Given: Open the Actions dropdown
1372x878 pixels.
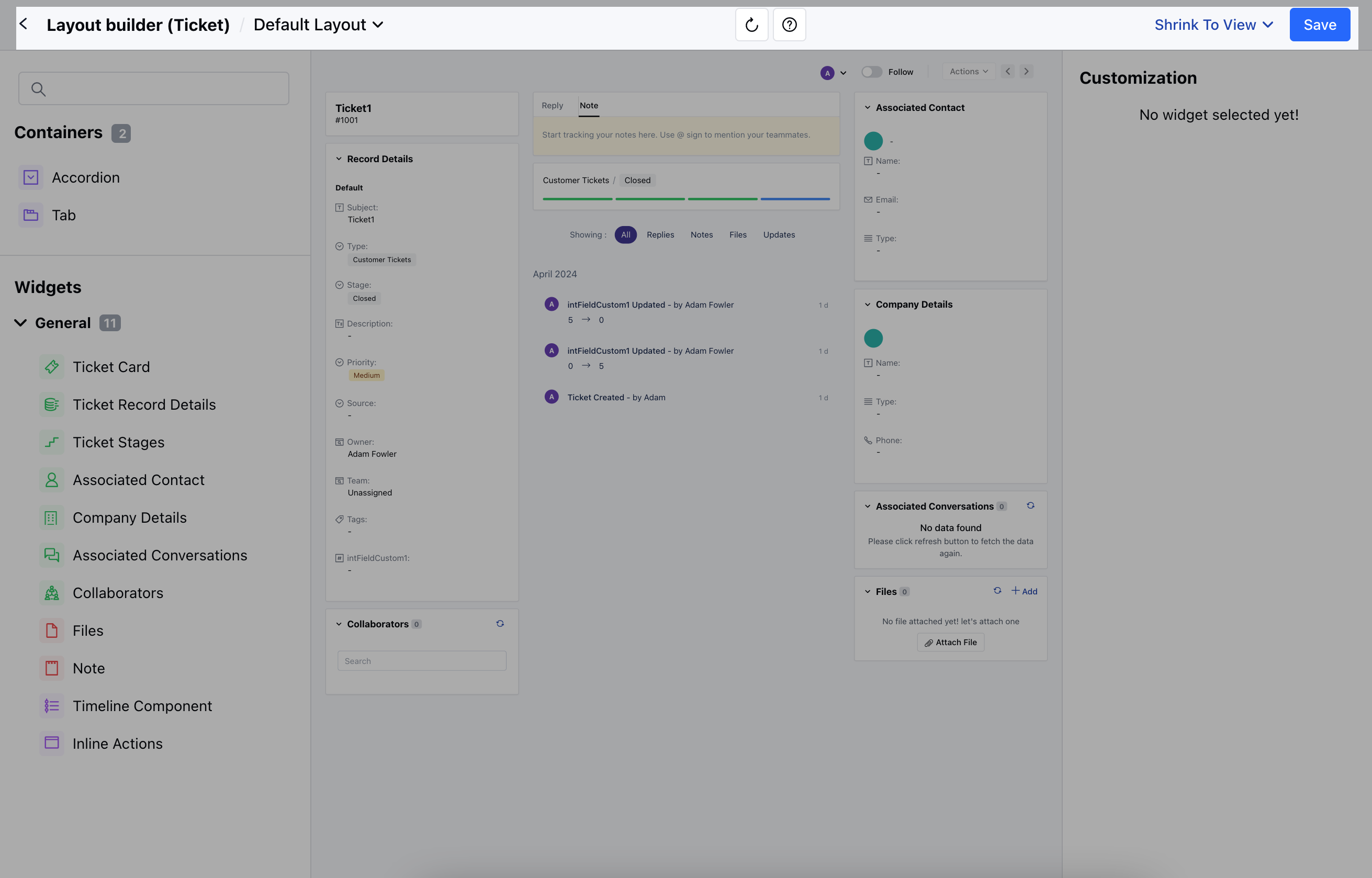Looking at the screenshot, I should coord(969,71).
